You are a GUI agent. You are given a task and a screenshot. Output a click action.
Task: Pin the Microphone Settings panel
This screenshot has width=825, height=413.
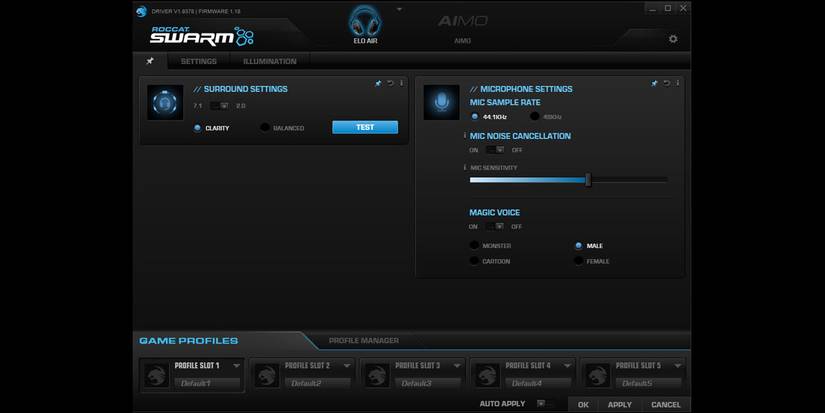tap(654, 83)
